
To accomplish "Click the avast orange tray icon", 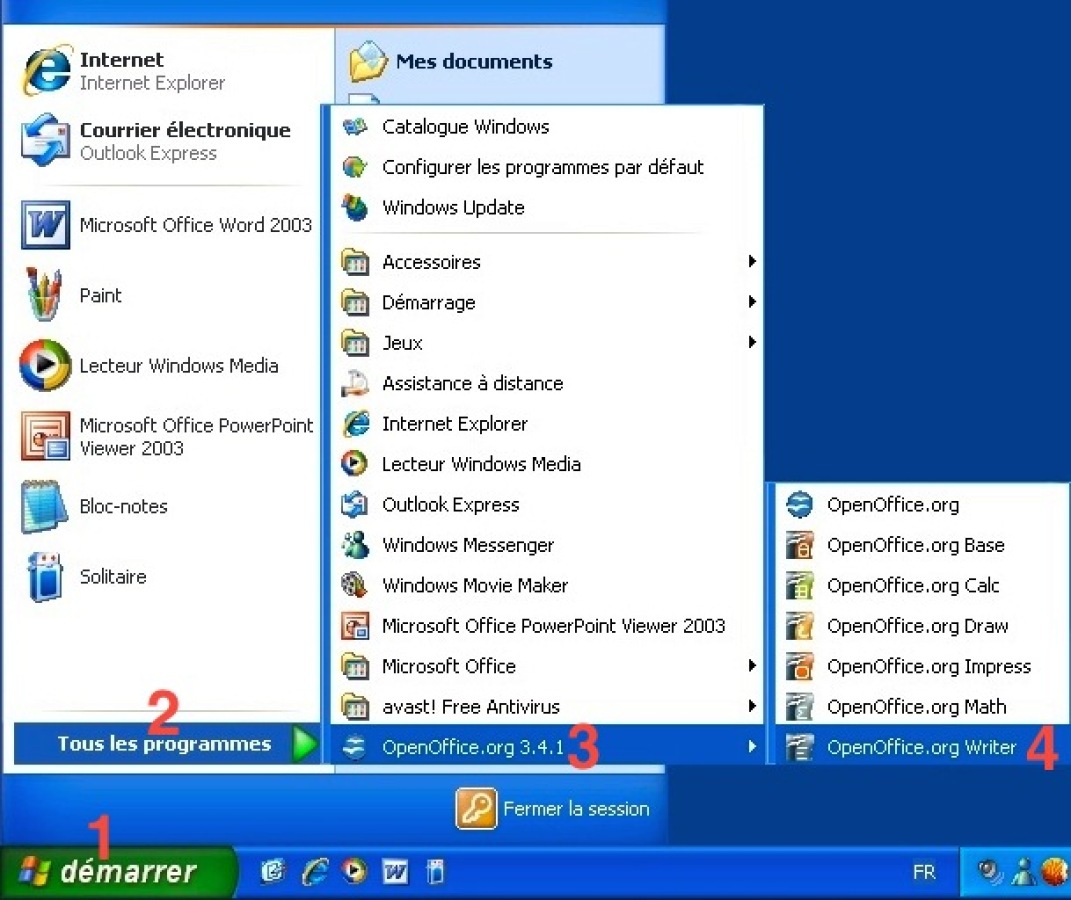I will point(1054,871).
